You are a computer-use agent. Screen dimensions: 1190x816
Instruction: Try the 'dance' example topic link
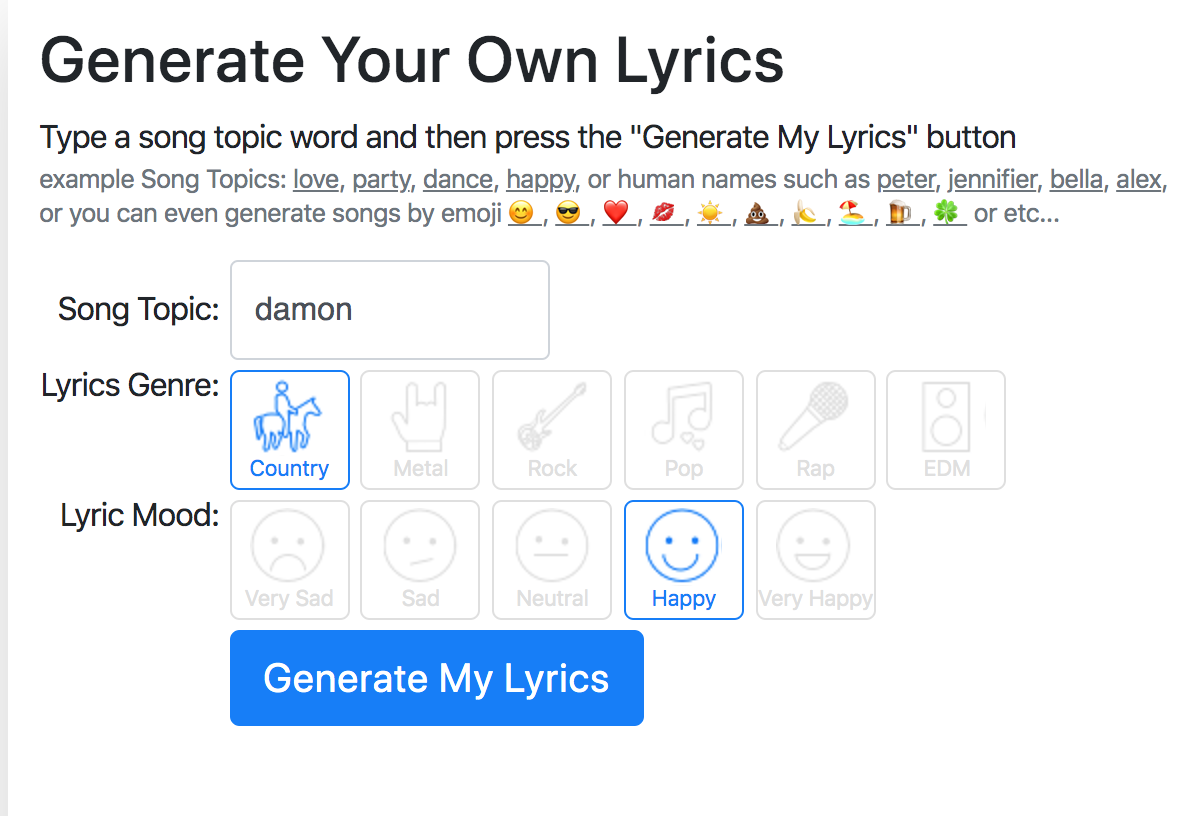pyautogui.click(x=458, y=181)
